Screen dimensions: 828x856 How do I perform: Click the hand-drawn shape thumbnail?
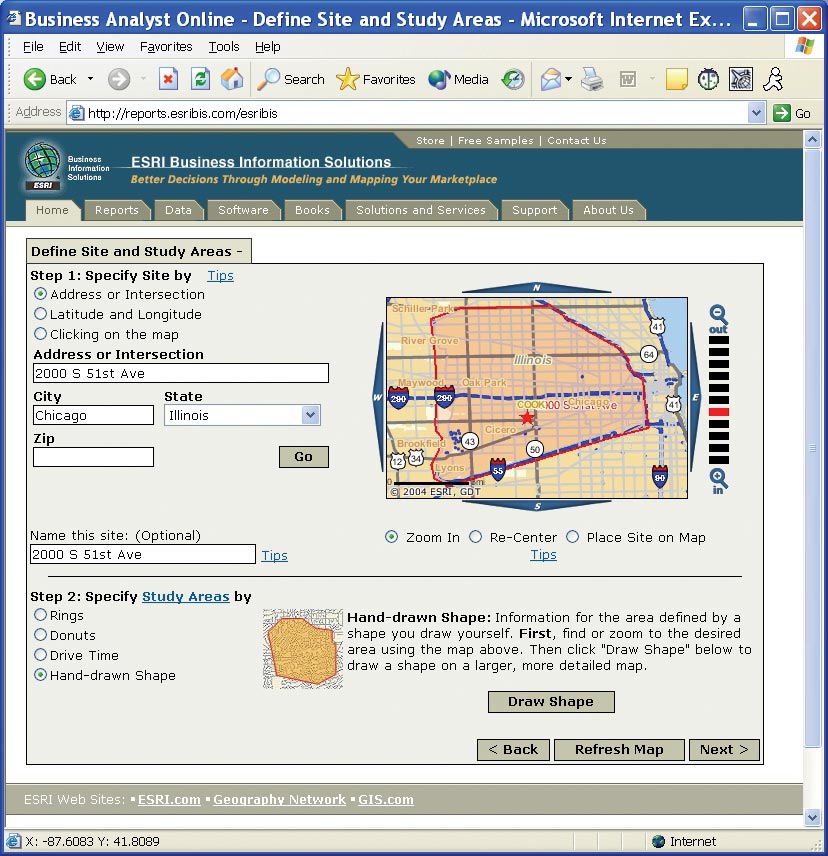303,649
